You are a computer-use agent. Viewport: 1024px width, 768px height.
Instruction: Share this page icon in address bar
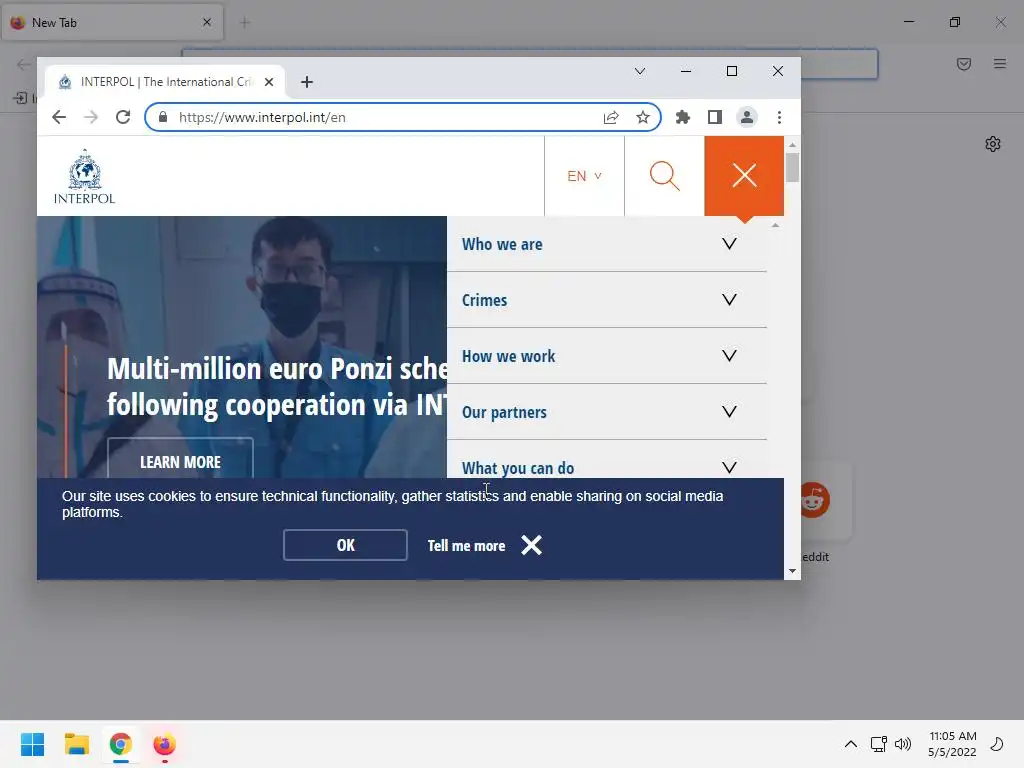[611, 117]
